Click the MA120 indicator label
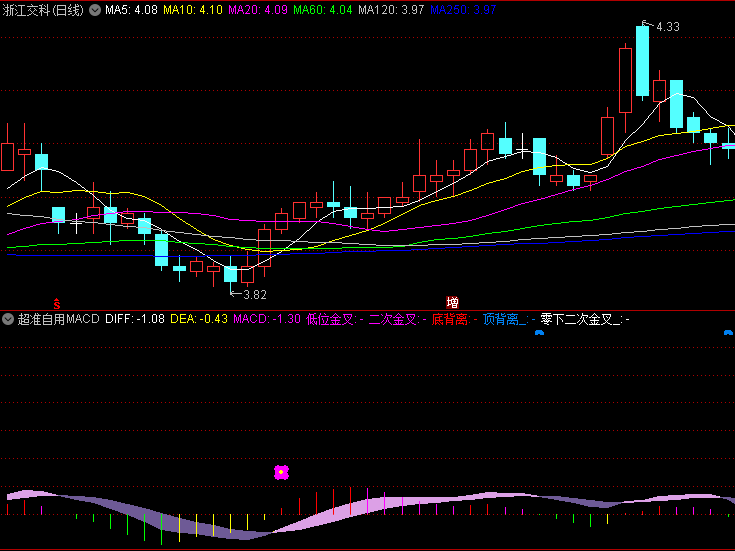This screenshot has height=551, width=735. point(391,10)
